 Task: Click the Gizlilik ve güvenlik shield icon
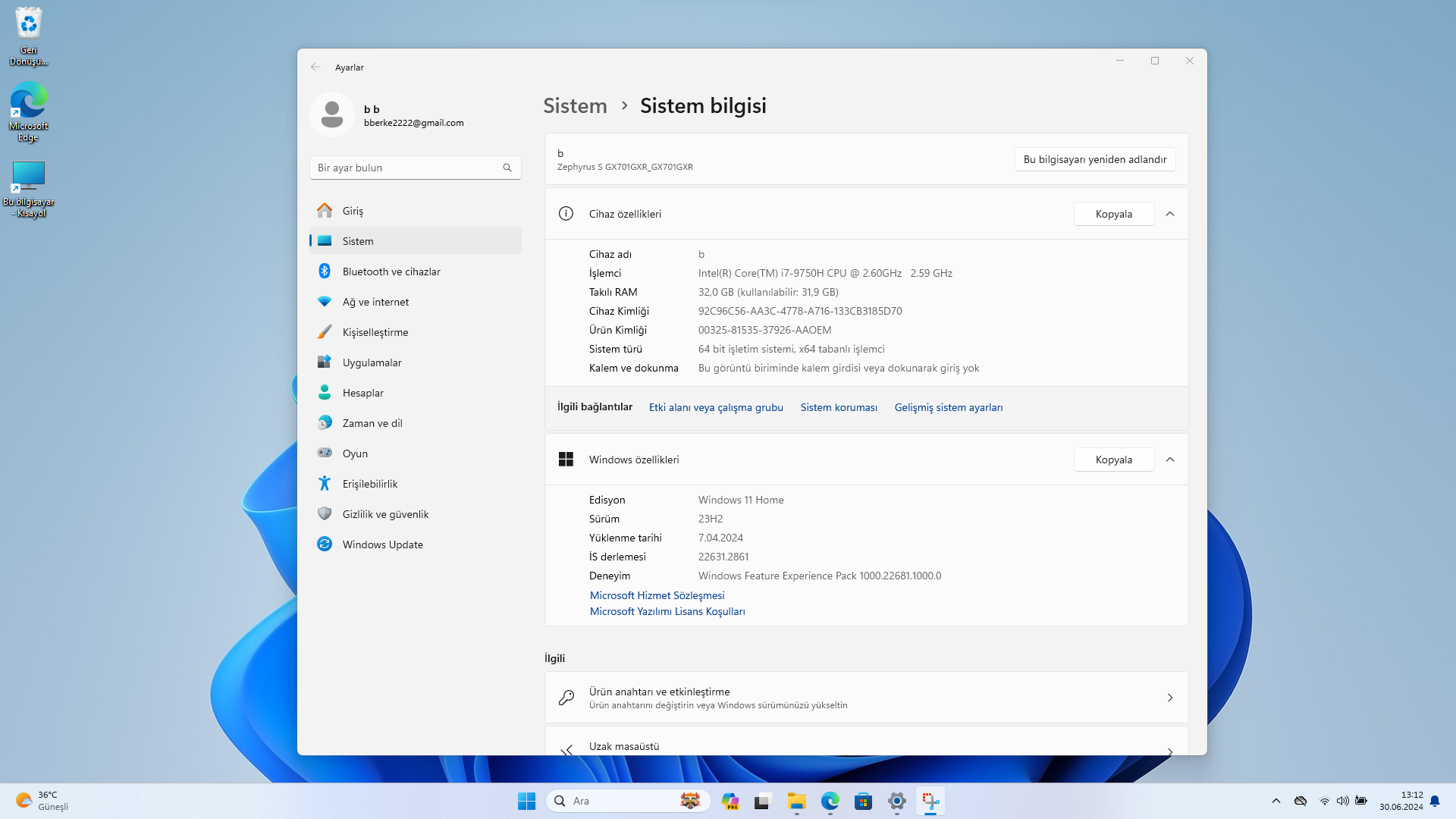[325, 513]
